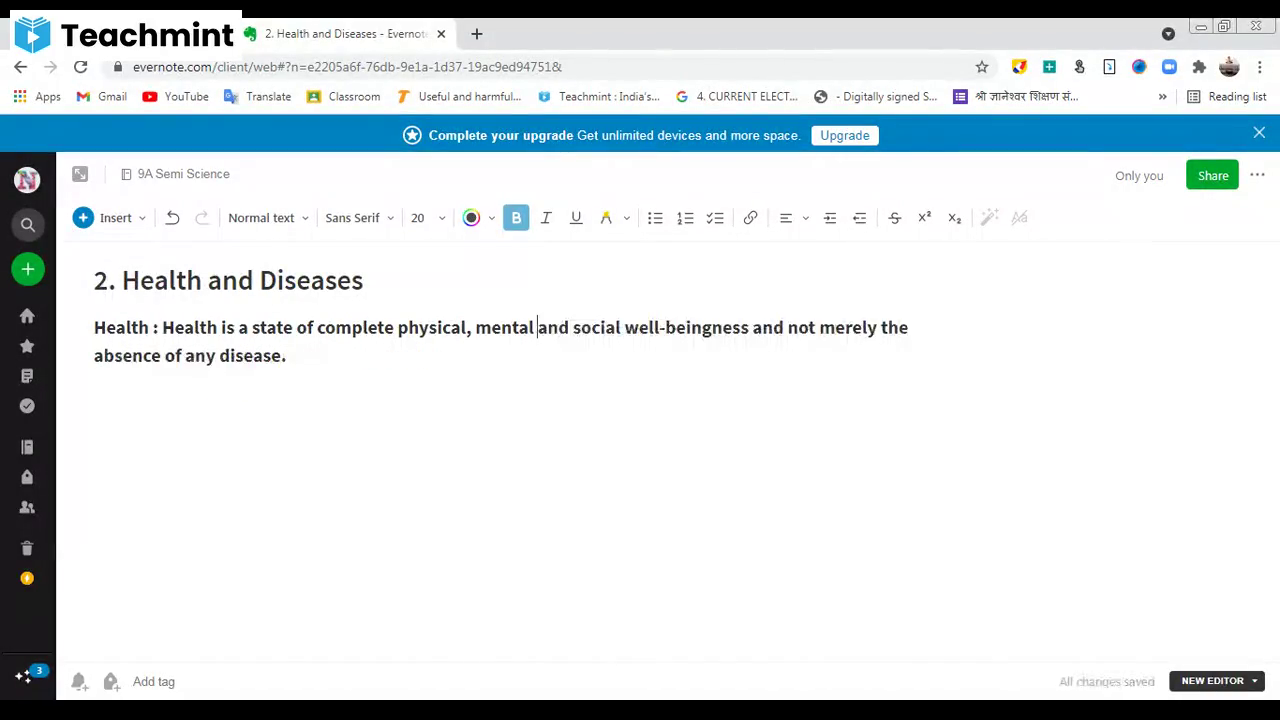1280x720 pixels.
Task: Select the superscript formatting option
Action: tap(924, 217)
